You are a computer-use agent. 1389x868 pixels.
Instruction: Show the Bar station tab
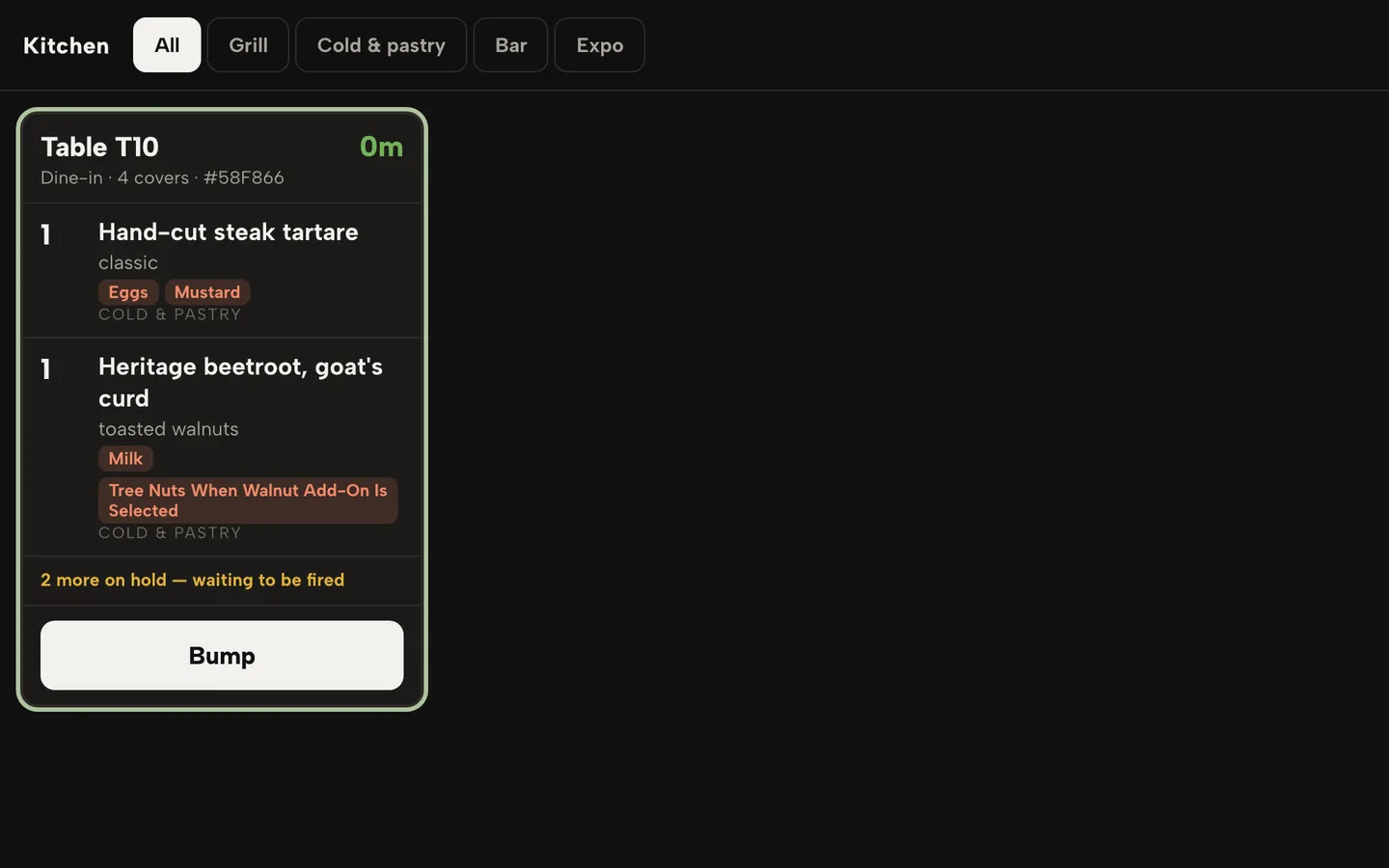point(510,45)
